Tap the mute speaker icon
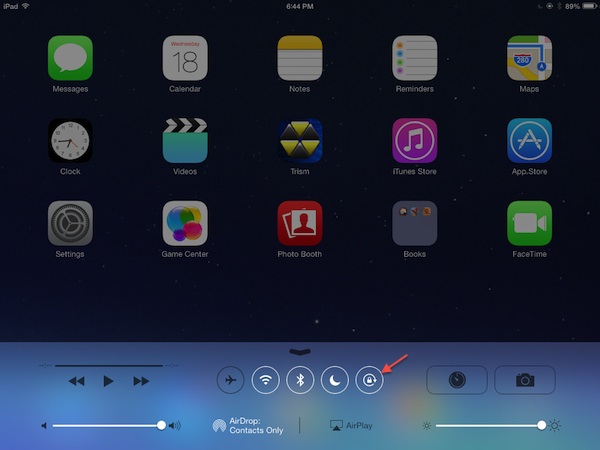Screen dimensions: 600x450 pos(44,426)
